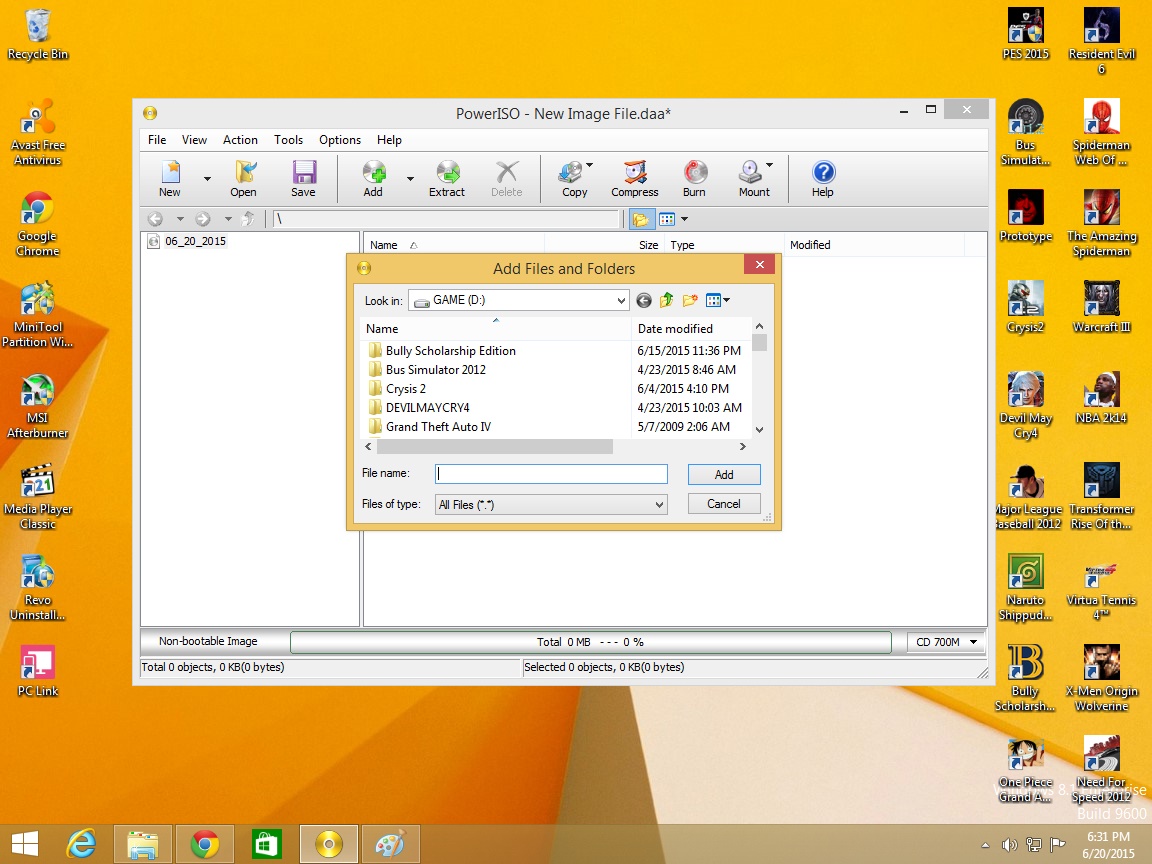Image resolution: width=1152 pixels, height=864 pixels.
Task: Open the Action menu
Action: coord(240,140)
